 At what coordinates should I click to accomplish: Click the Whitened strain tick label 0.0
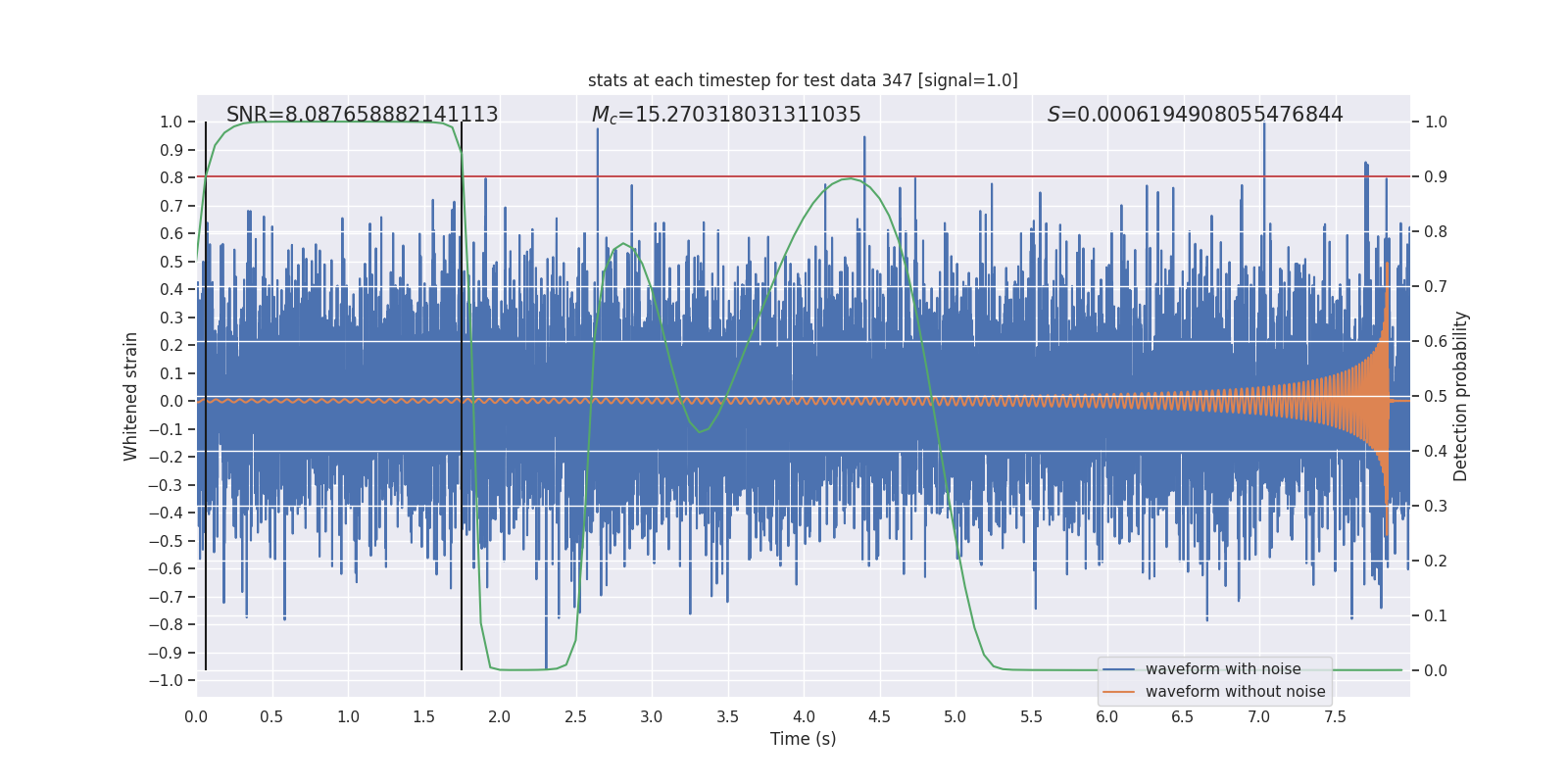click(171, 401)
